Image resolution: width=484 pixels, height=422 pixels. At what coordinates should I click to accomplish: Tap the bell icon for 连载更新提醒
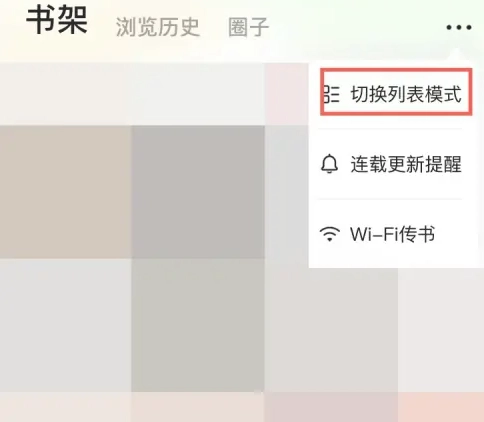329,164
